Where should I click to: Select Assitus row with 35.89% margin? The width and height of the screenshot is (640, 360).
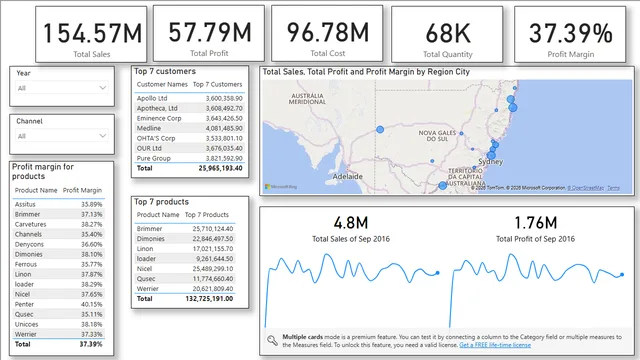click(x=58, y=204)
